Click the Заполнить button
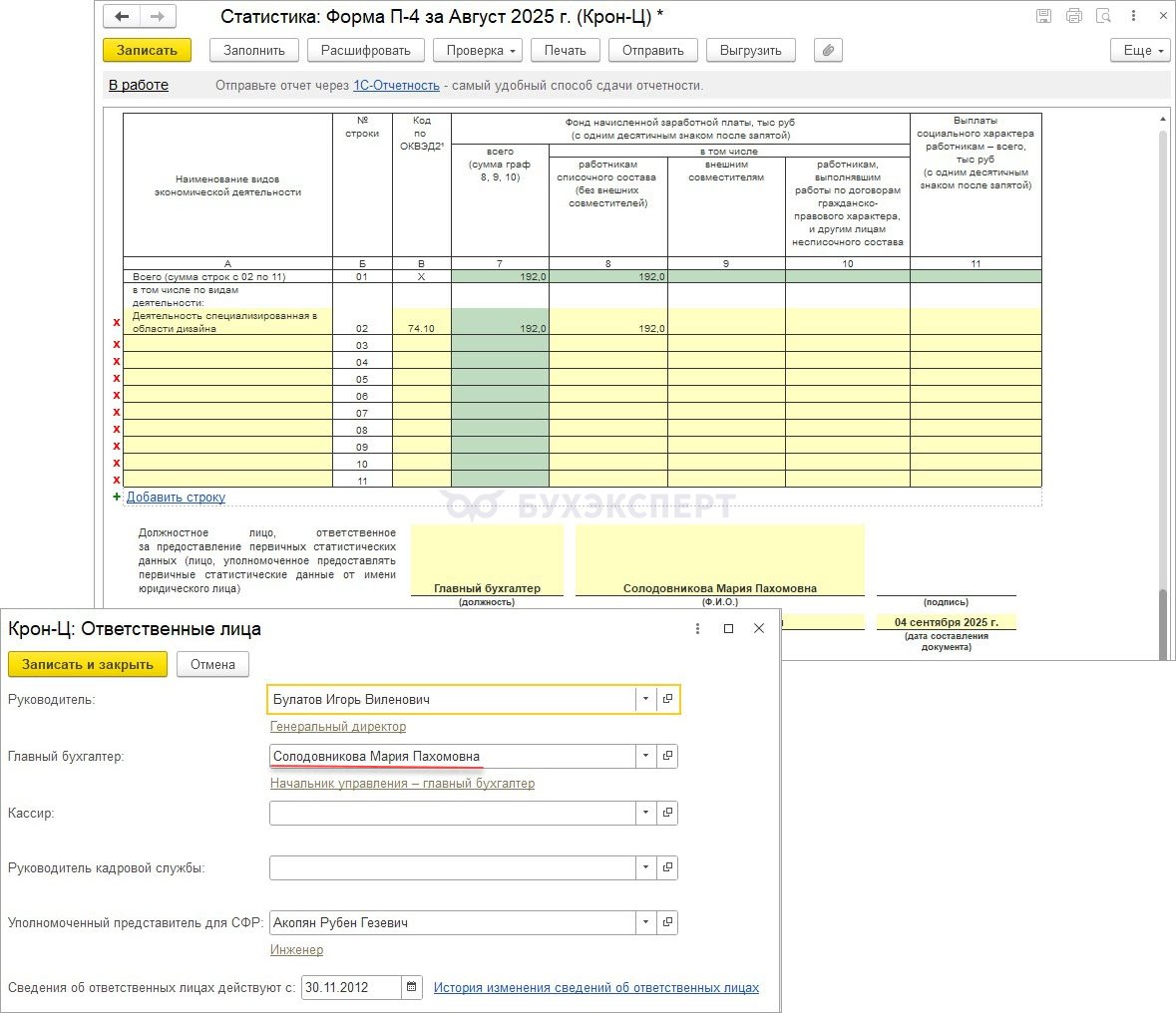This screenshot has height=1013, width=1176. 253,50
